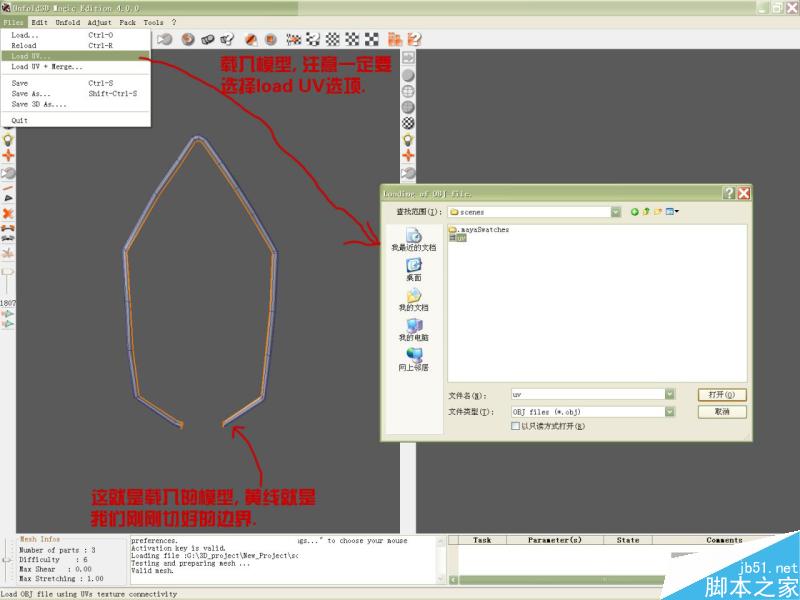Click the 打开 open button
The height and width of the screenshot is (600, 800).
click(722, 394)
